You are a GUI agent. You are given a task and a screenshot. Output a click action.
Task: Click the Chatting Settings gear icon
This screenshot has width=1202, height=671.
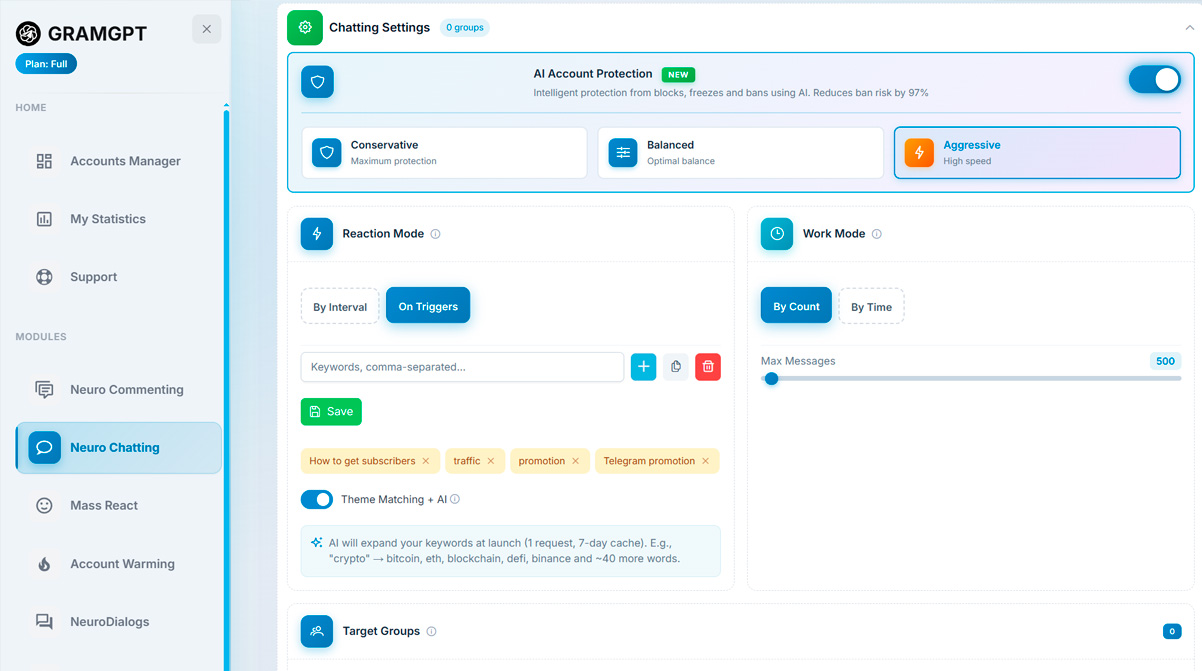pos(305,28)
